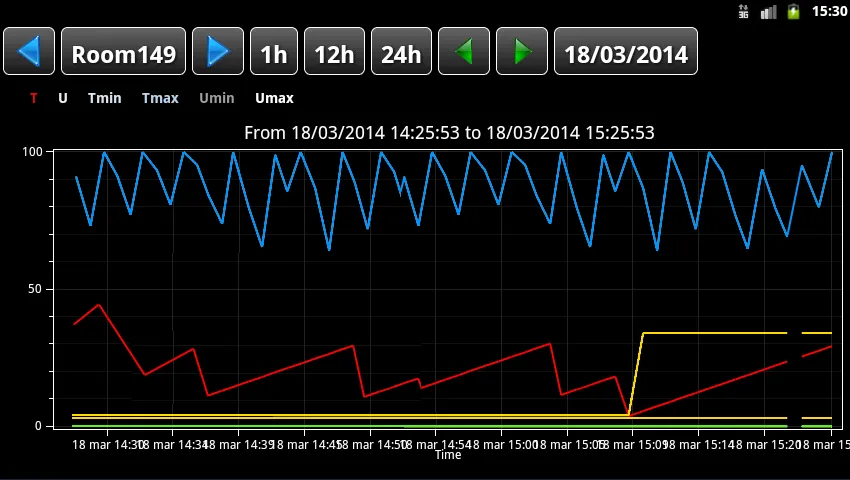Screen dimensions: 850x480
Task: Tap the 3G data status icon
Action: click(743, 11)
